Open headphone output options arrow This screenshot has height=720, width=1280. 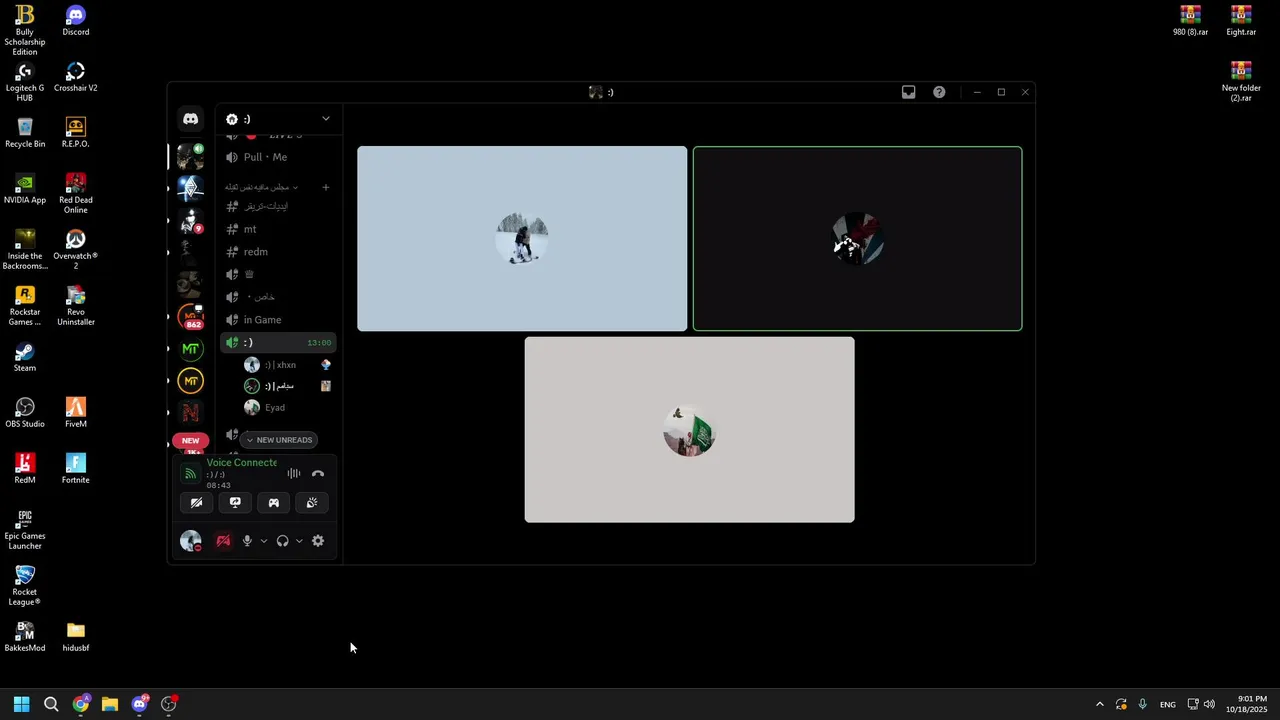(299, 541)
